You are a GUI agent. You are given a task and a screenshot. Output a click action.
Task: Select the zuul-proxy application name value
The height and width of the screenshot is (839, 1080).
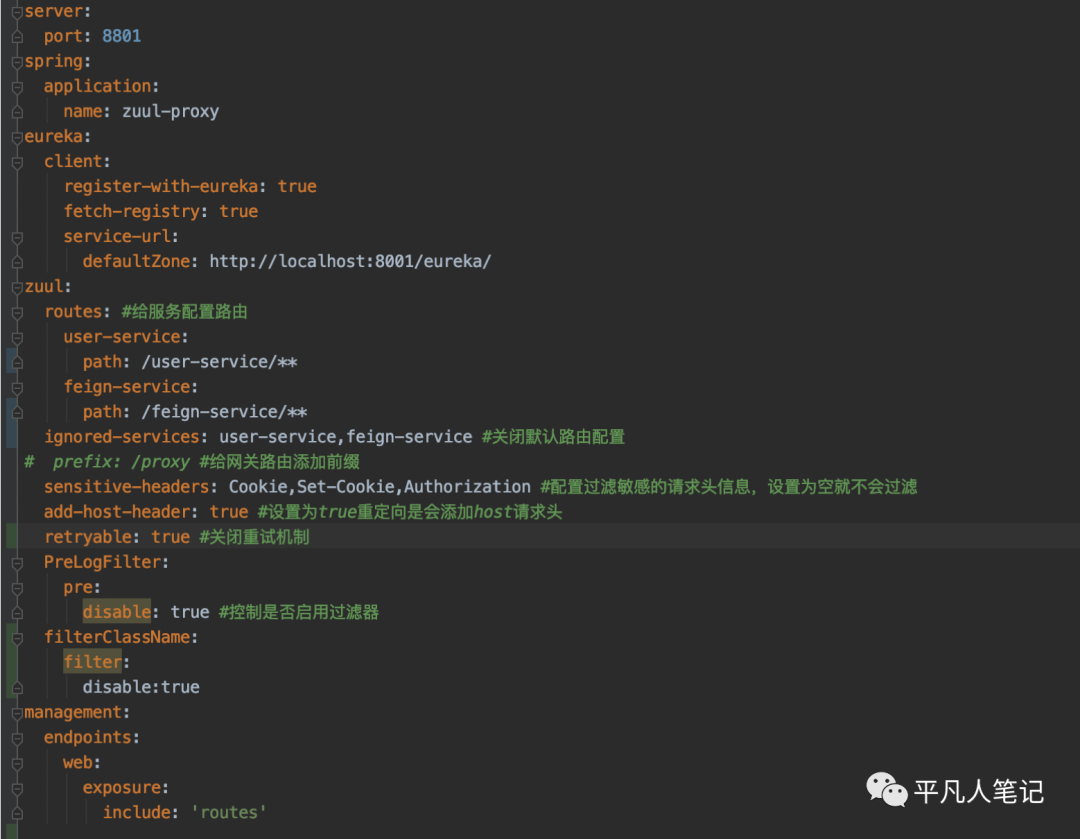point(170,111)
